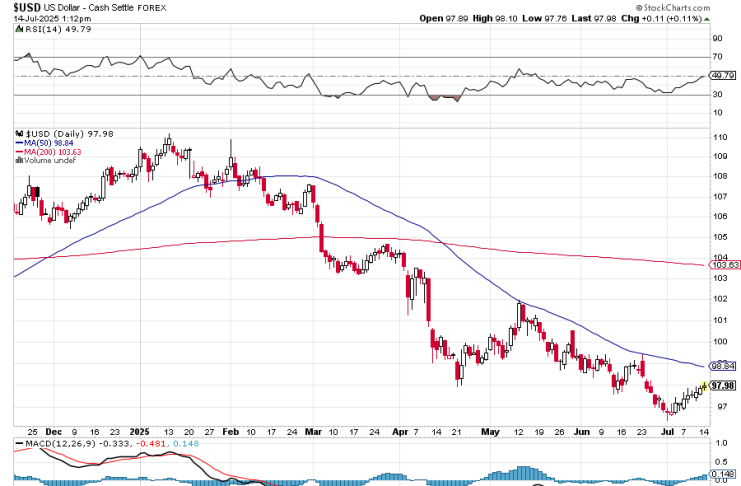Click the red 103.63 MA(200) price tag

(x=723, y=265)
